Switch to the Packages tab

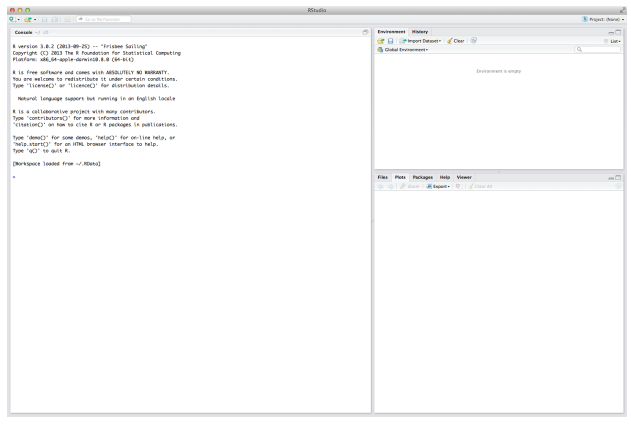click(423, 177)
